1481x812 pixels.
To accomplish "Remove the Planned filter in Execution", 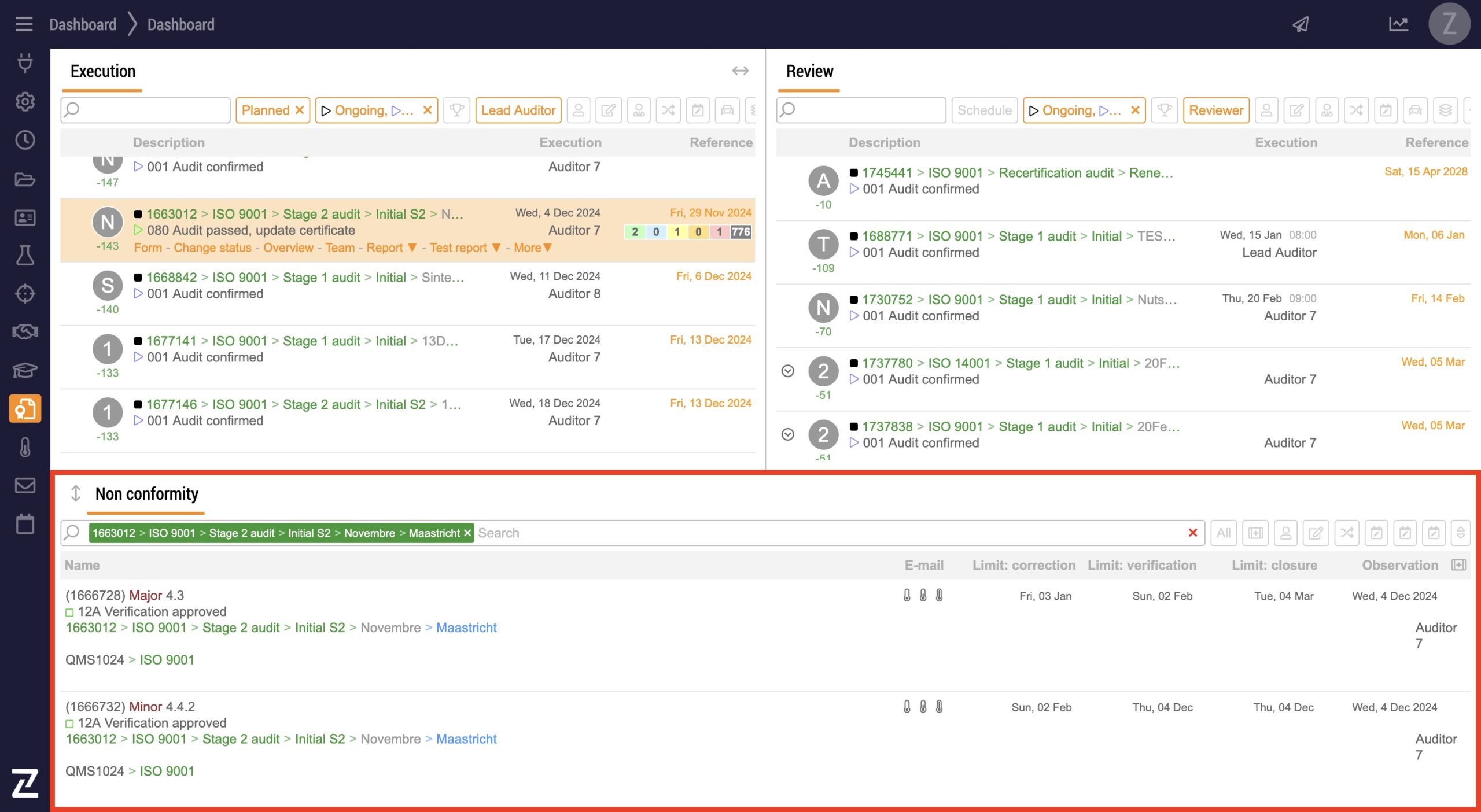I will click(300, 110).
